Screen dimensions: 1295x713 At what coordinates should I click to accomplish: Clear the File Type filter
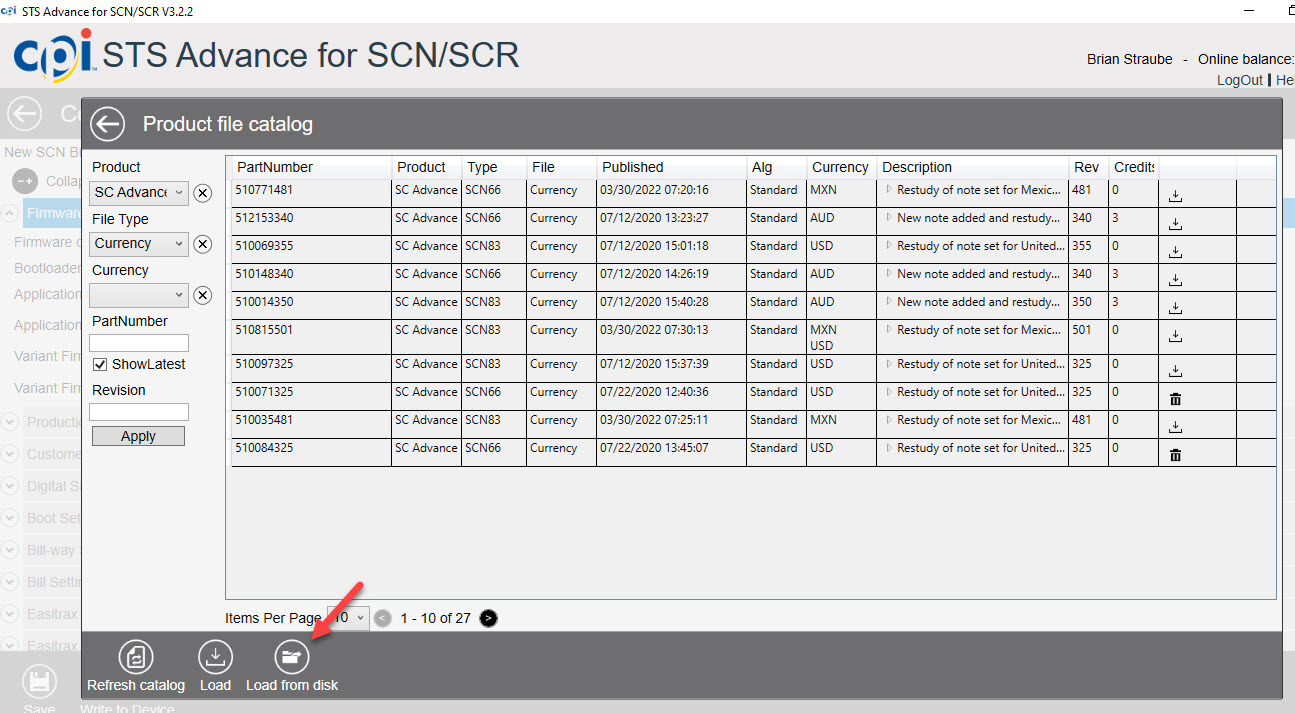(x=202, y=244)
